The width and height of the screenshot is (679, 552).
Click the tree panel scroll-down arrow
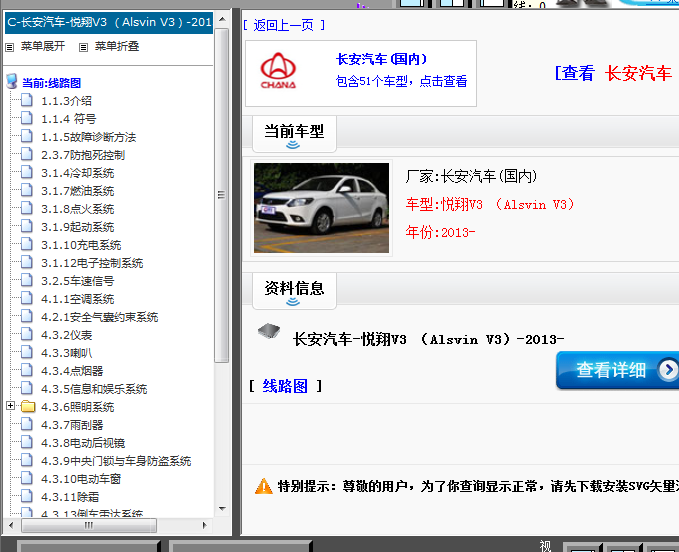pyautogui.click(x=222, y=509)
